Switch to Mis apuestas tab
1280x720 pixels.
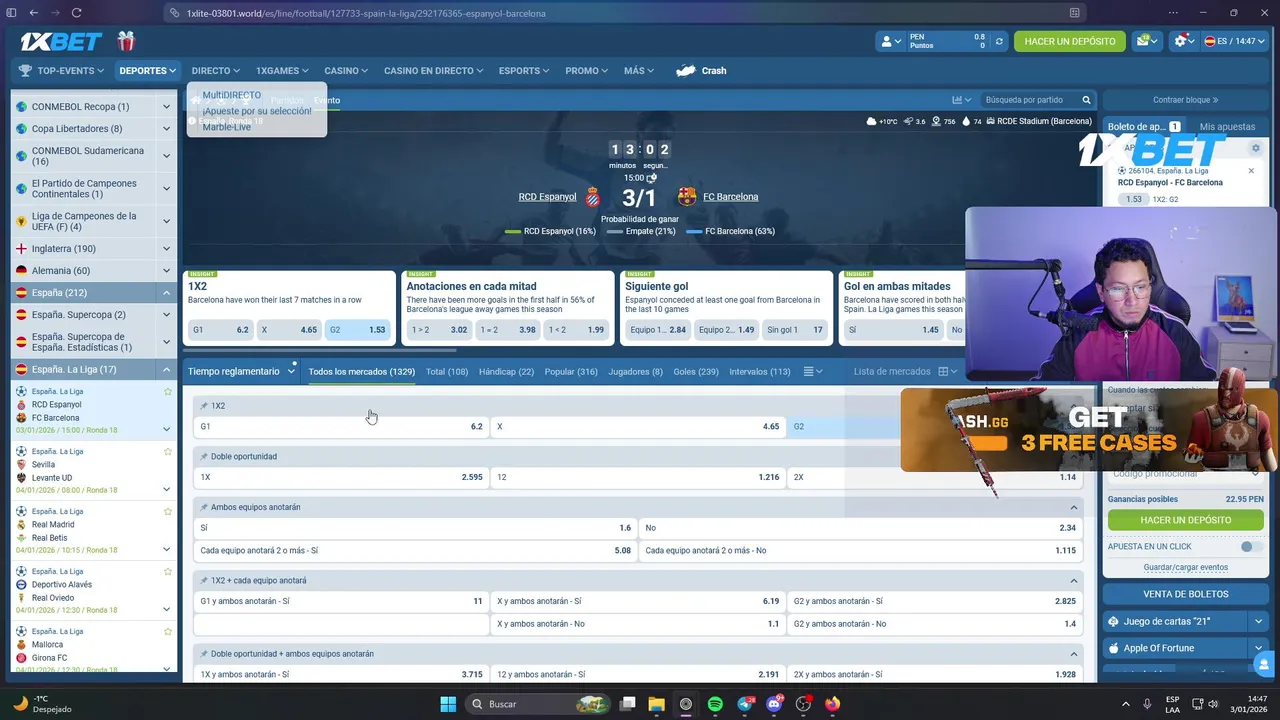click(x=1227, y=127)
